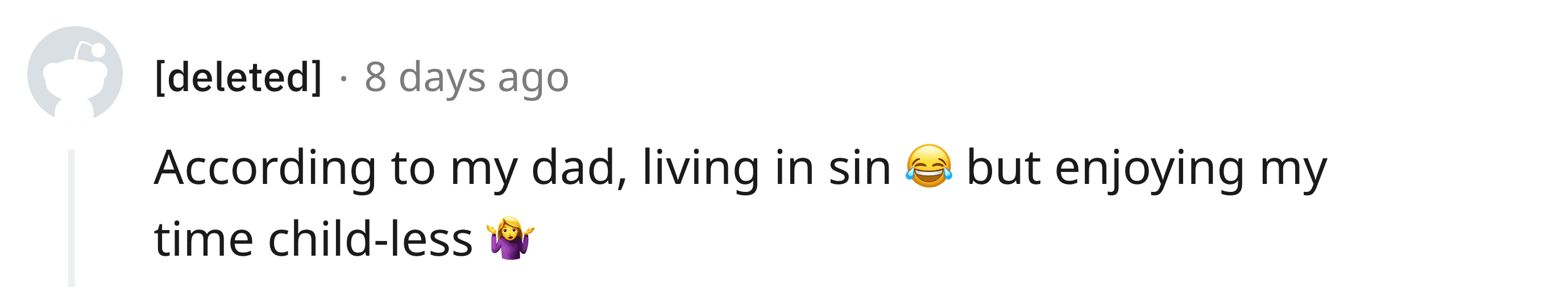Click the word "to" after "According"

pyautogui.click(x=413, y=168)
